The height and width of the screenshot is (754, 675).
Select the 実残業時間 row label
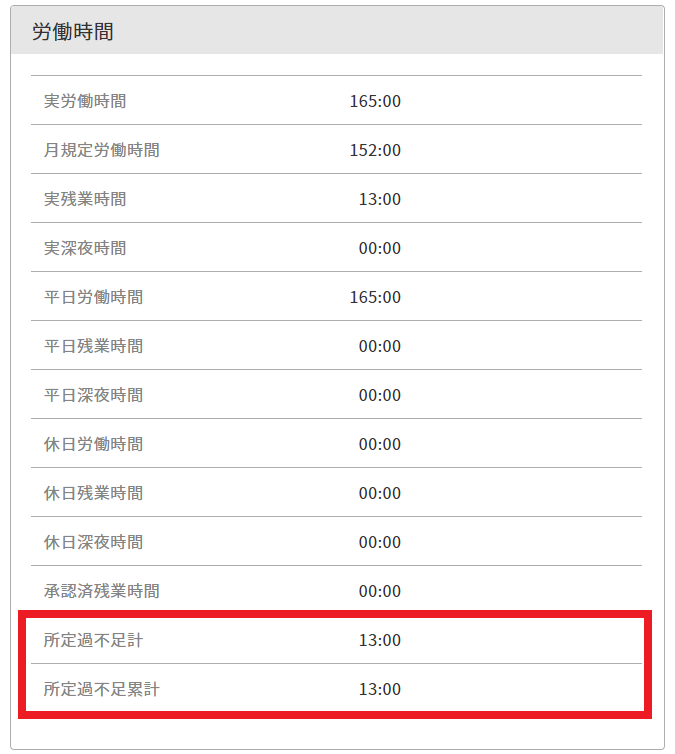(x=85, y=199)
